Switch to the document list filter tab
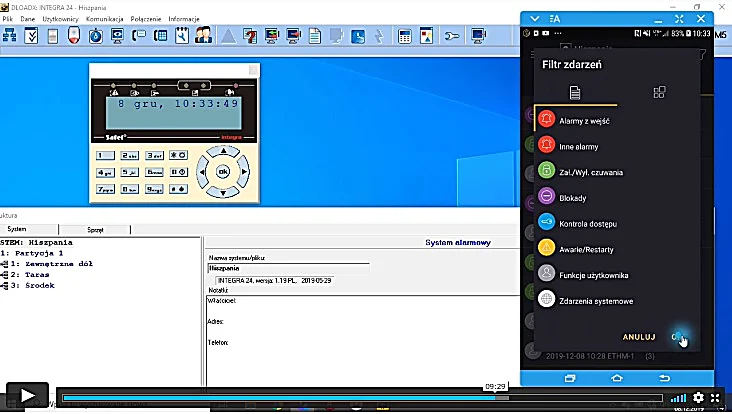The image size is (732, 414). (x=575, y=92)
